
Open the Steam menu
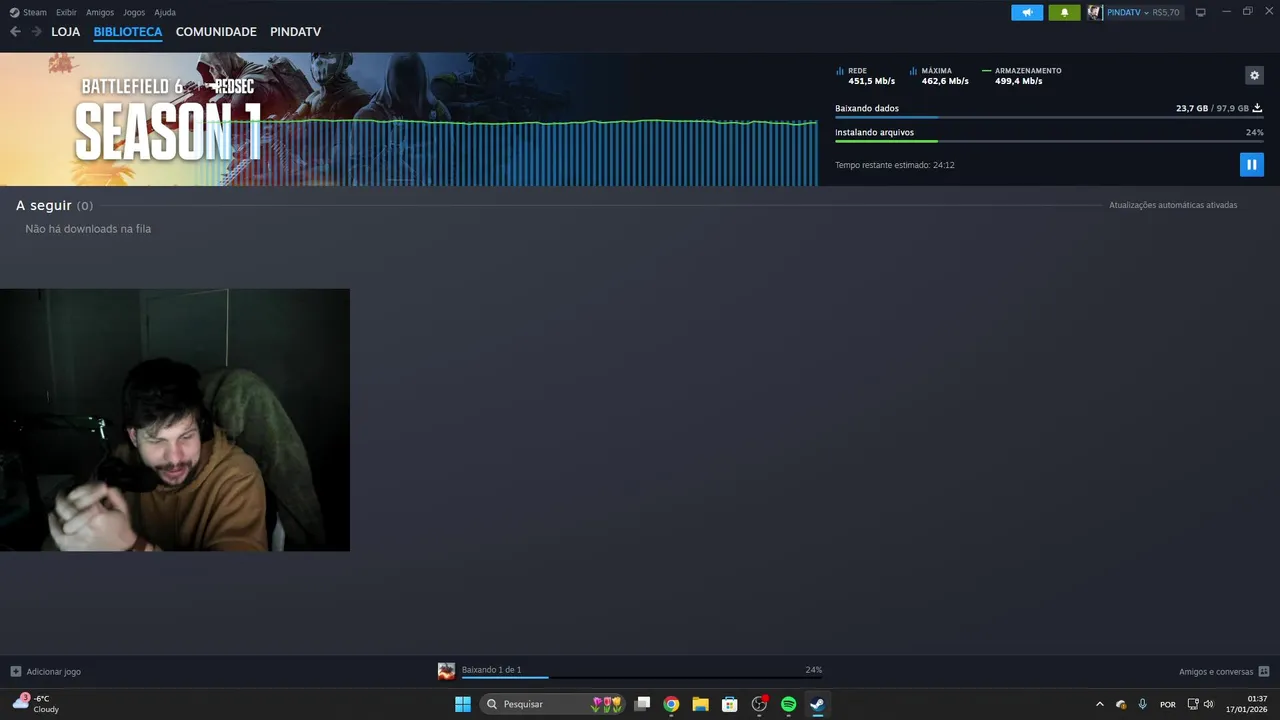[28, 12]
